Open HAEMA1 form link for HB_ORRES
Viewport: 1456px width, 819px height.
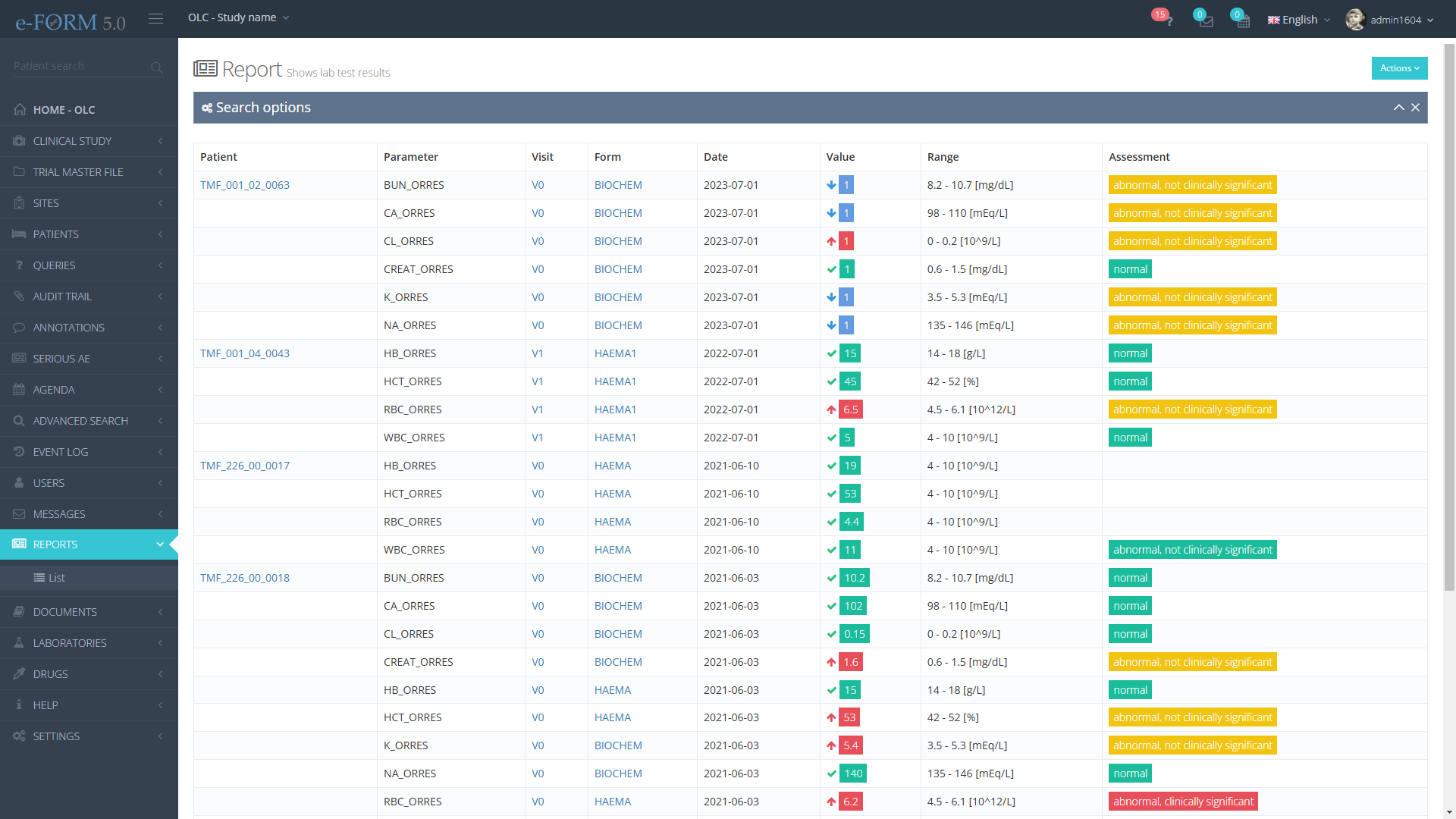pyautogui.click(x=615, y=353)
